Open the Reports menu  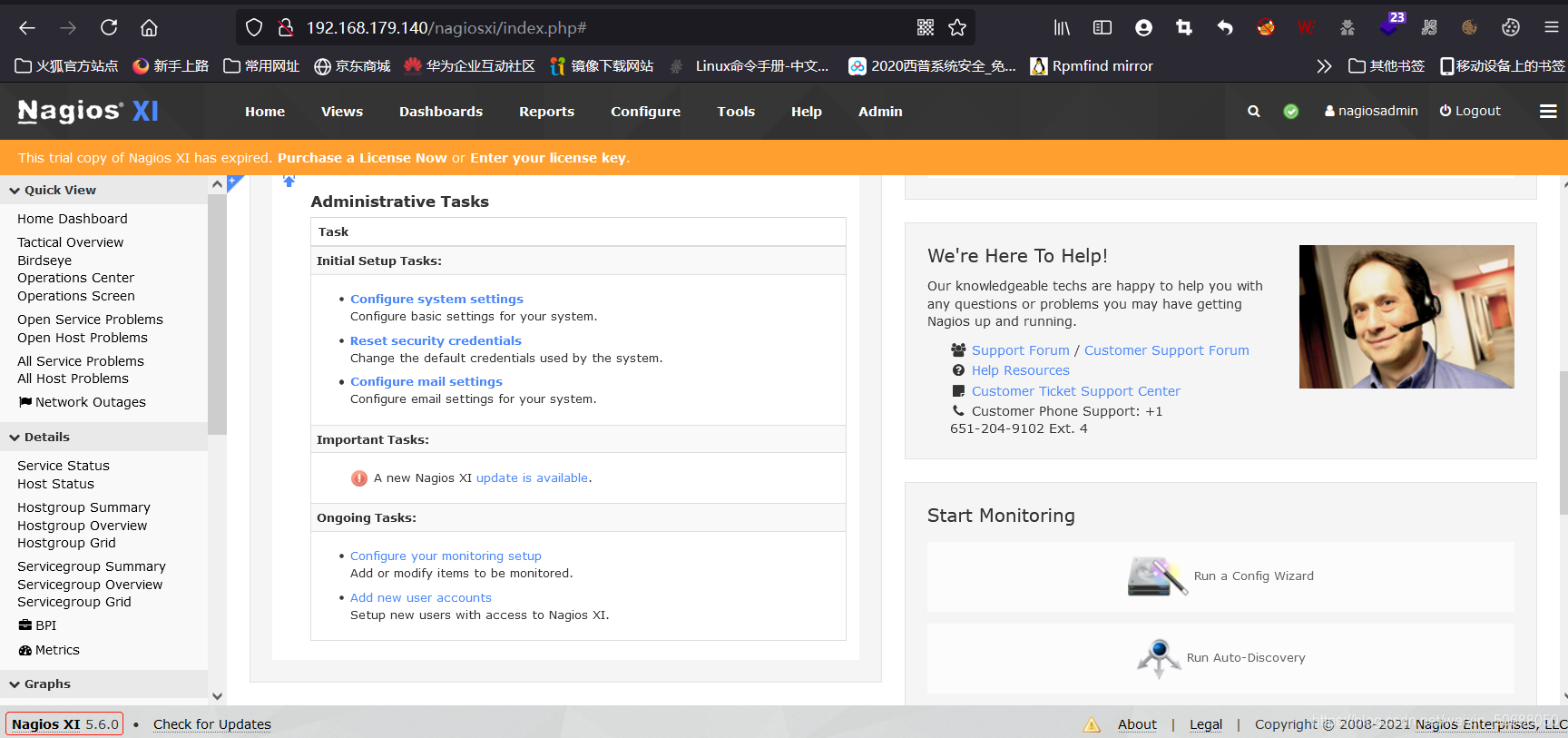(x=546, y=112)
